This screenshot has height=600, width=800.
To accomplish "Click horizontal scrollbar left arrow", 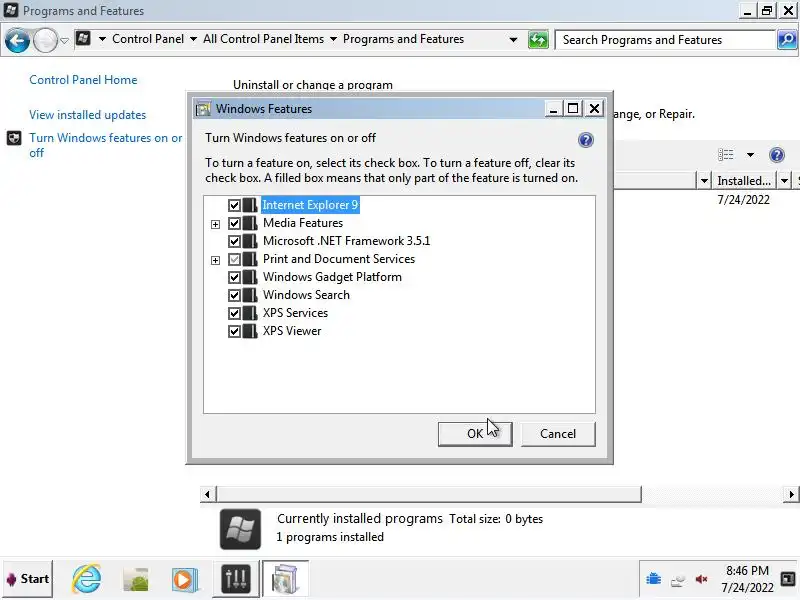I will pos(207,494).
